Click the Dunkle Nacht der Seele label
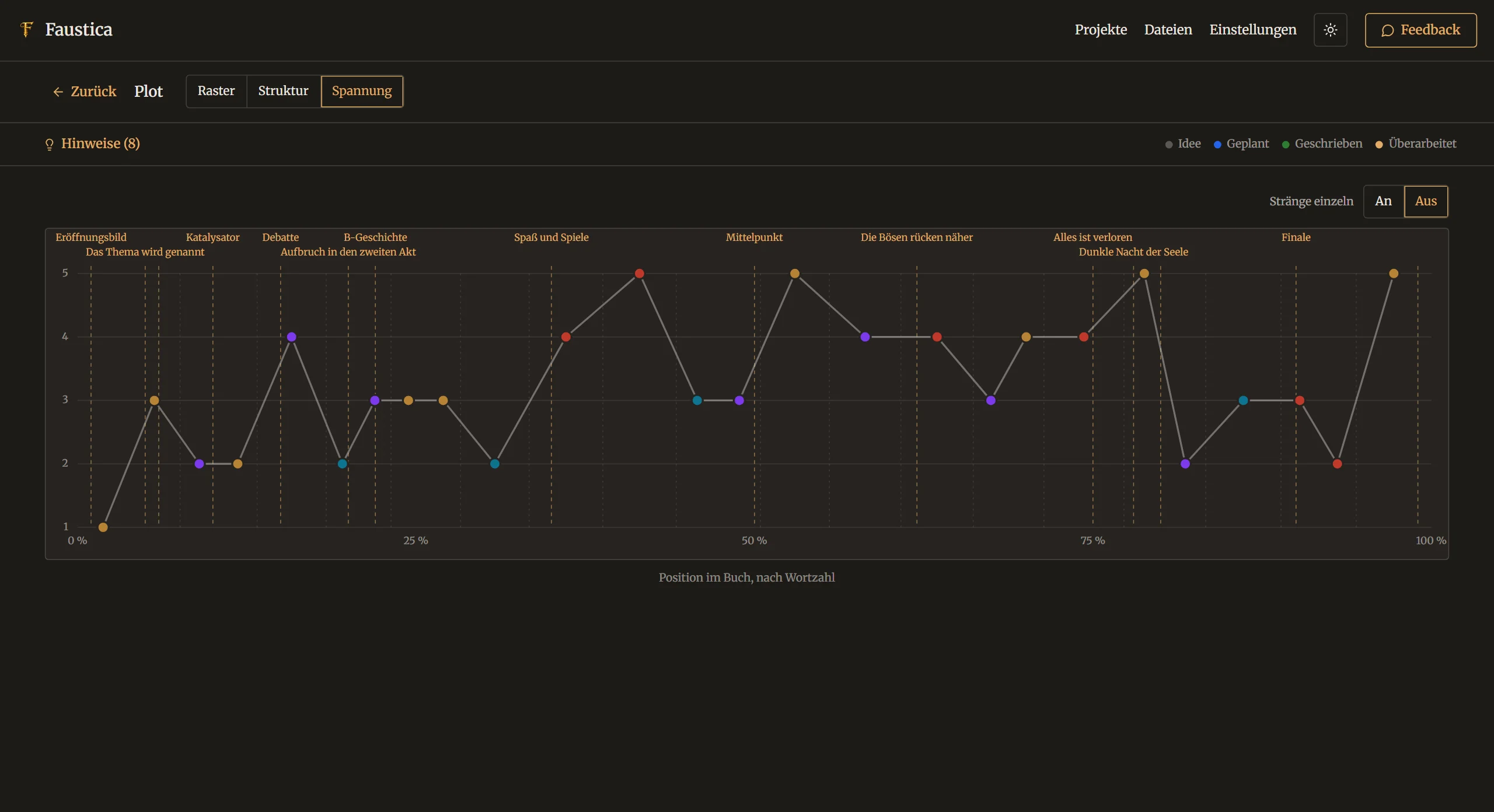Image resolution: width=1494 pixels, height=812 pixels. 1133,252
